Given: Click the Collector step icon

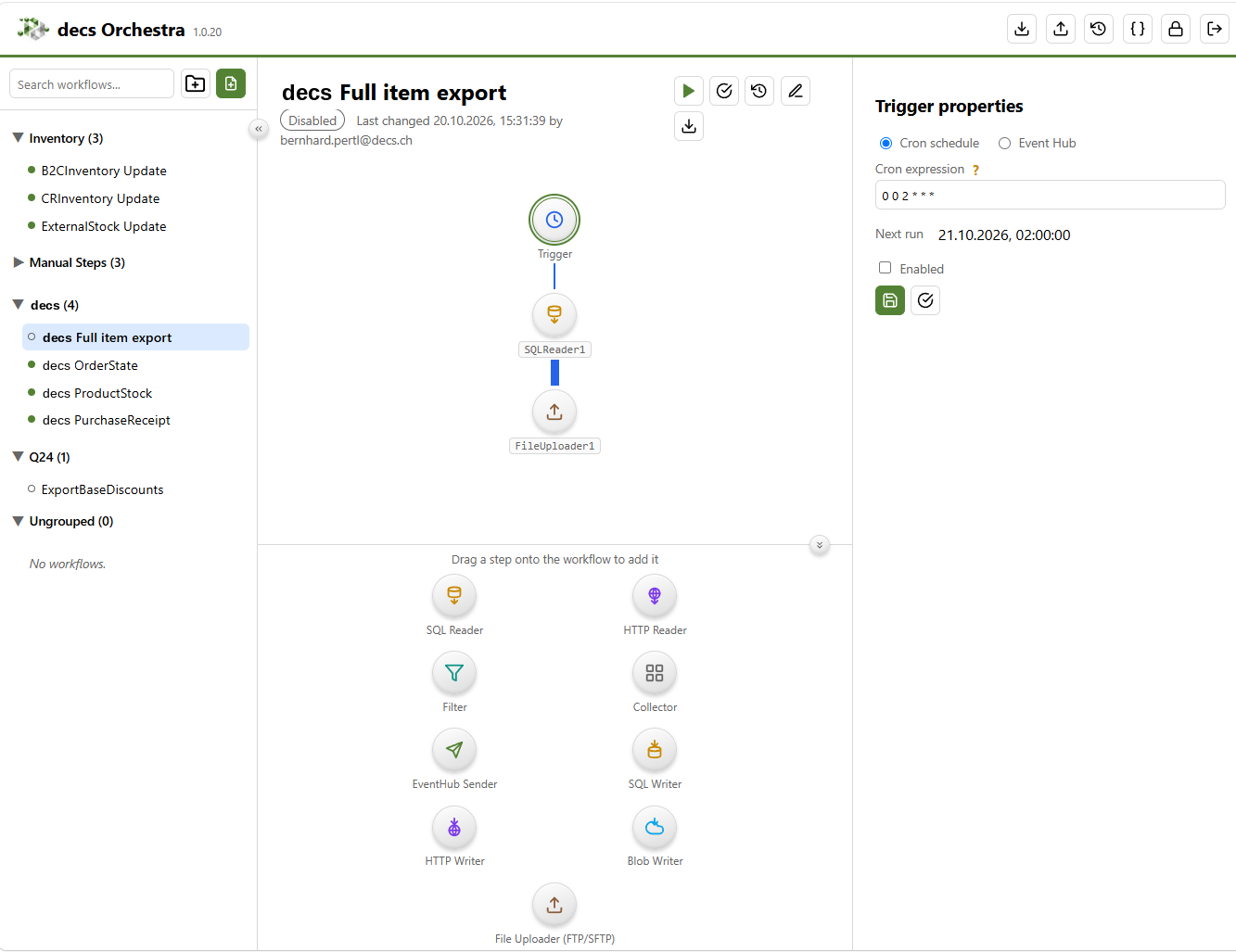Looking at the screenshot, I should 655,673.
